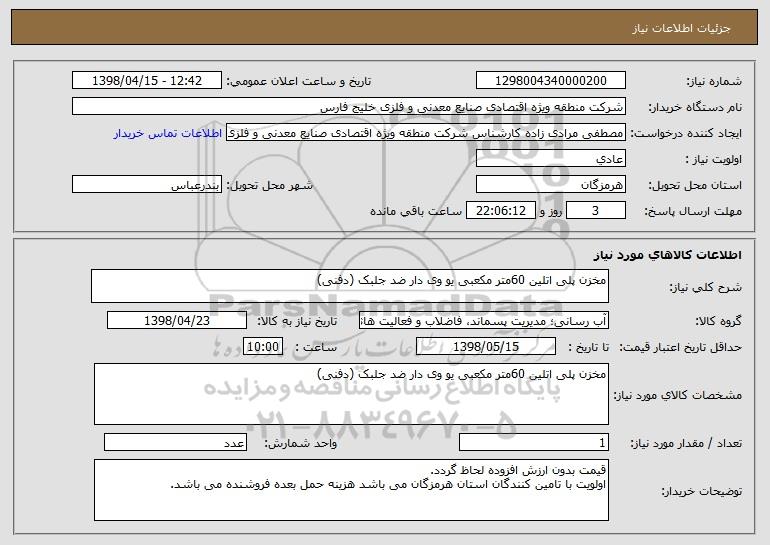Click the buyer organization name field

click(349, 106)
